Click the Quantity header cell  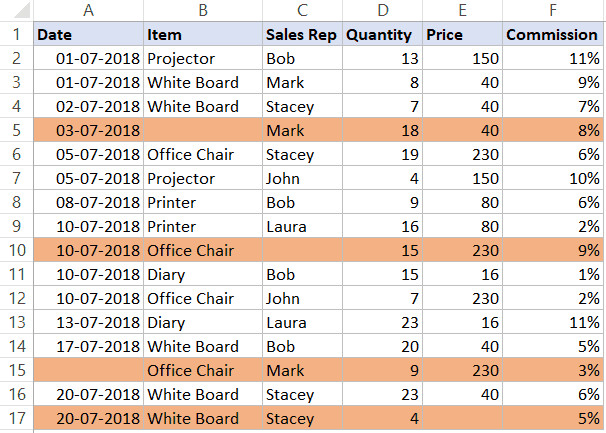[x=382, y=34]
